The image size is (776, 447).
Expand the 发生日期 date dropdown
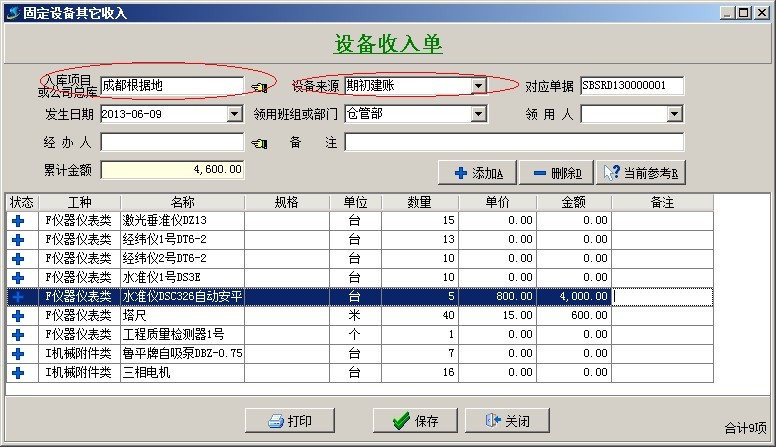(x=235, y=114)
